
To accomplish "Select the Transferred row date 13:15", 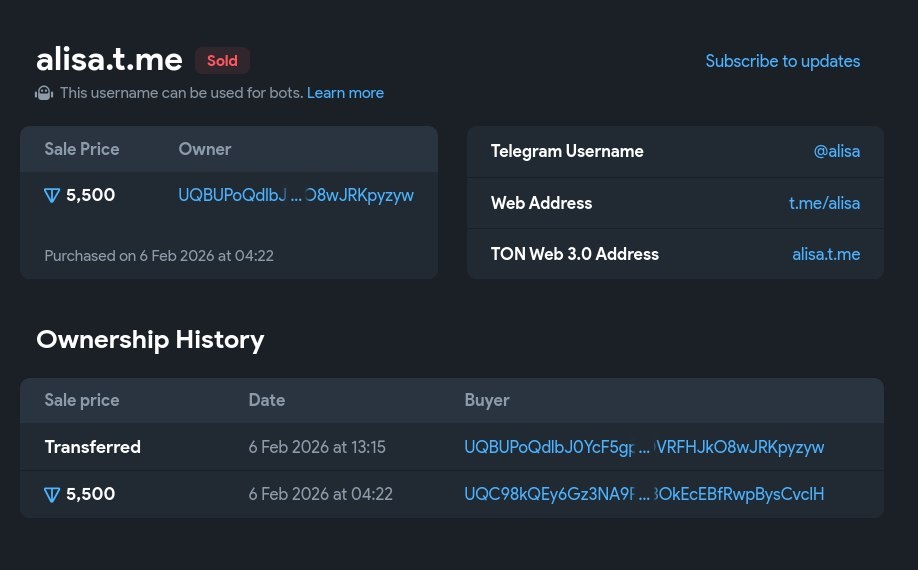I will (317, 447).
